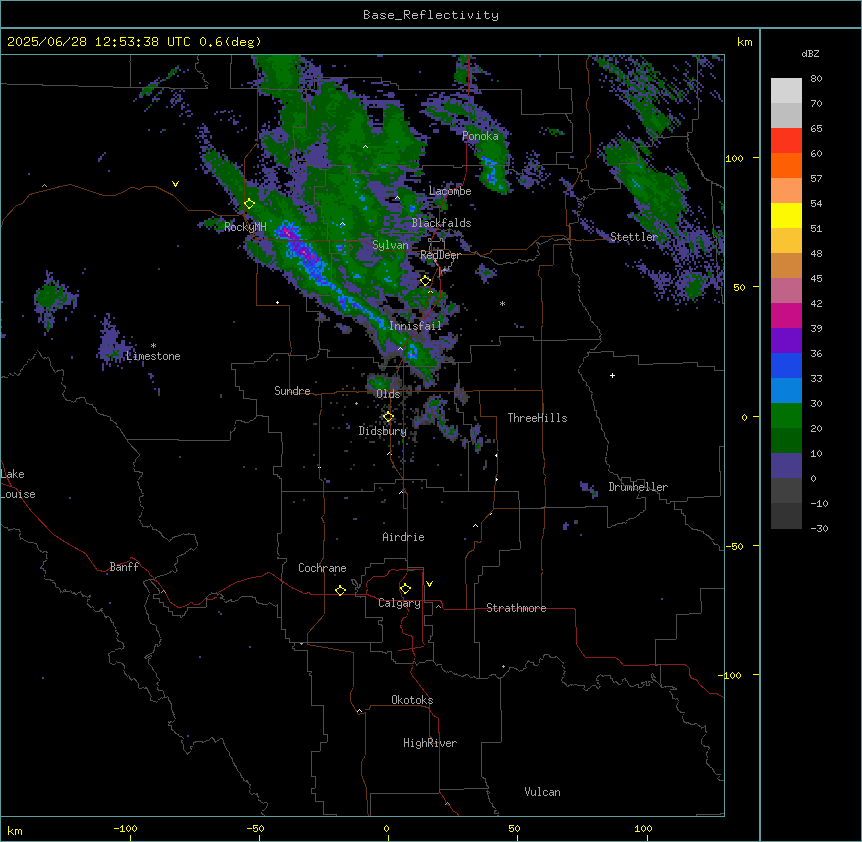The height and width of the screenshot is (842, 862).
Task: Click the -100 tick on bottom axis
Action: 125,828
